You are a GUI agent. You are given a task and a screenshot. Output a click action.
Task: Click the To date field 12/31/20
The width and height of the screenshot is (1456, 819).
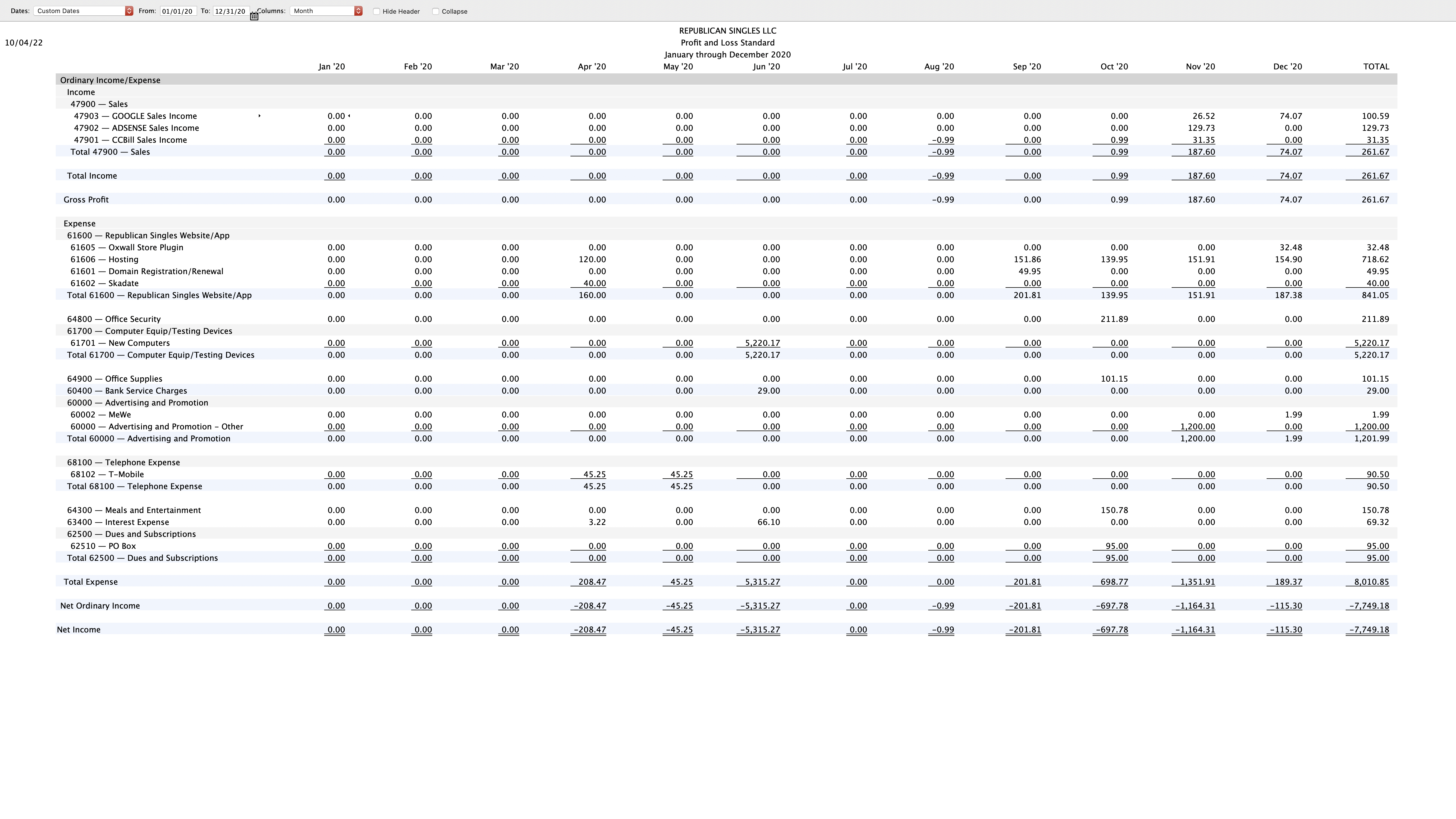(231, 11)
